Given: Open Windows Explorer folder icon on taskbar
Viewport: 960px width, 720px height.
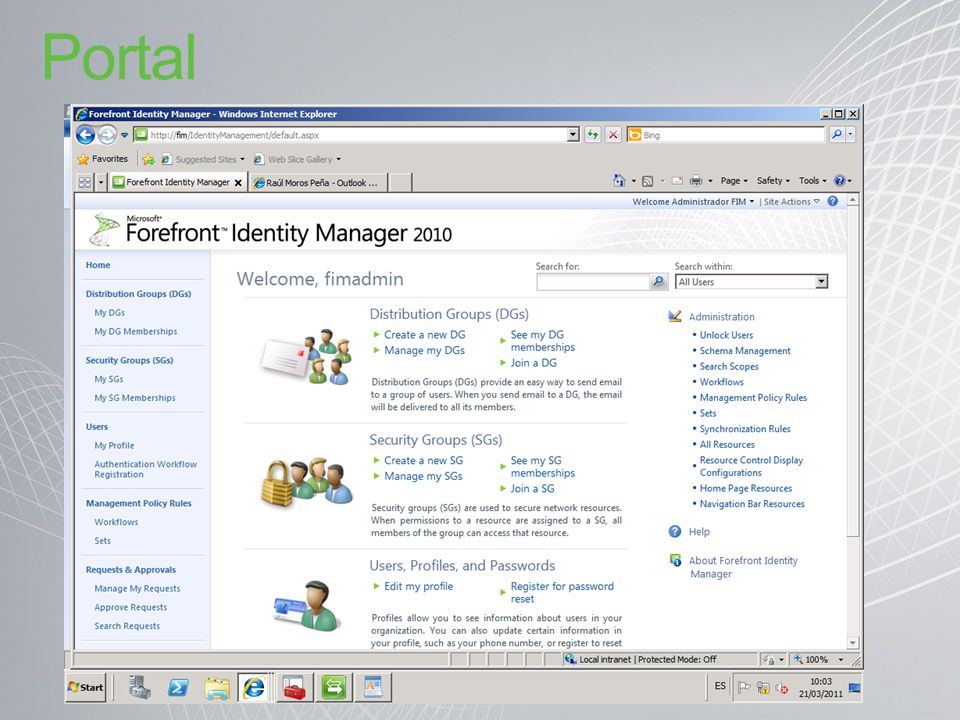Looking at the screenshot, I should coord(217,688).
